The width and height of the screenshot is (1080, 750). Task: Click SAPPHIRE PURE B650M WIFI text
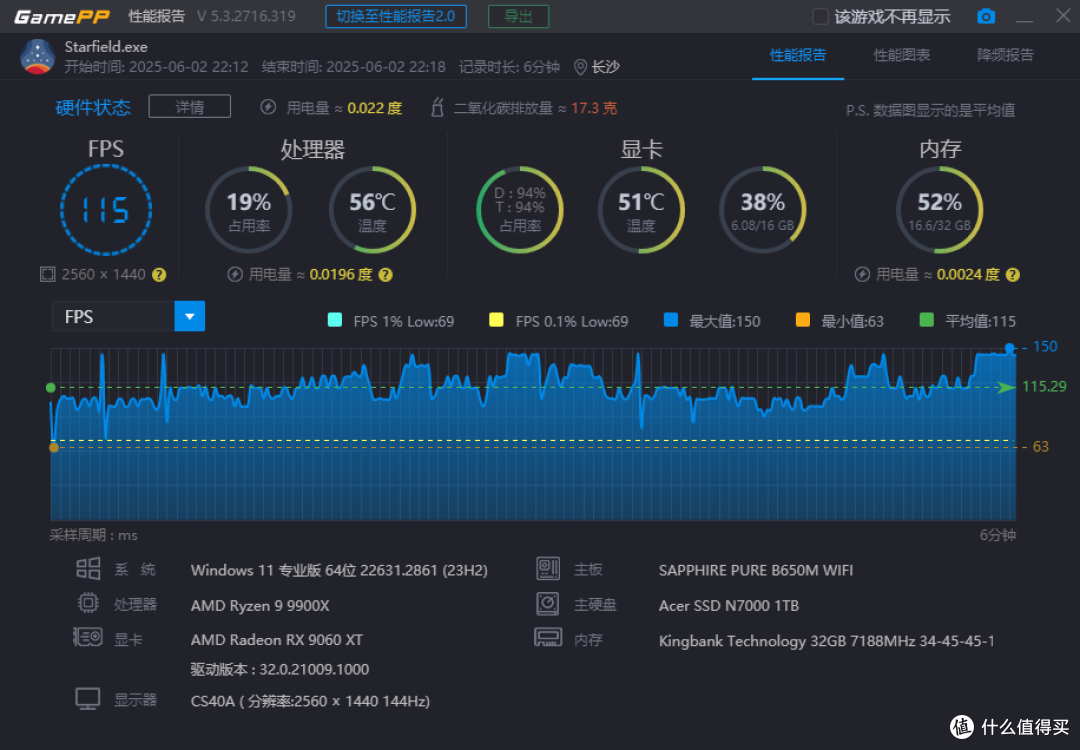click(756, 570)
